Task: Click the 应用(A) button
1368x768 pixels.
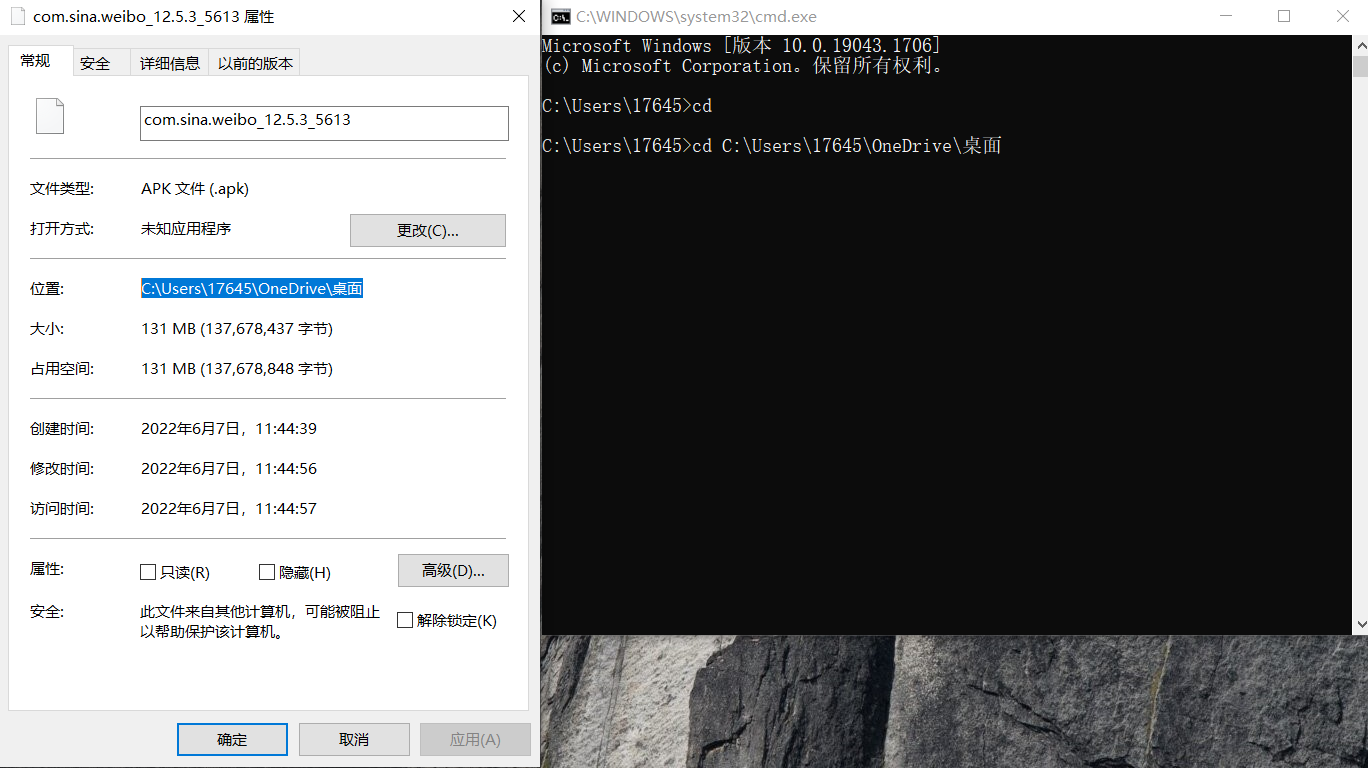Action: (x=475, y=739)
